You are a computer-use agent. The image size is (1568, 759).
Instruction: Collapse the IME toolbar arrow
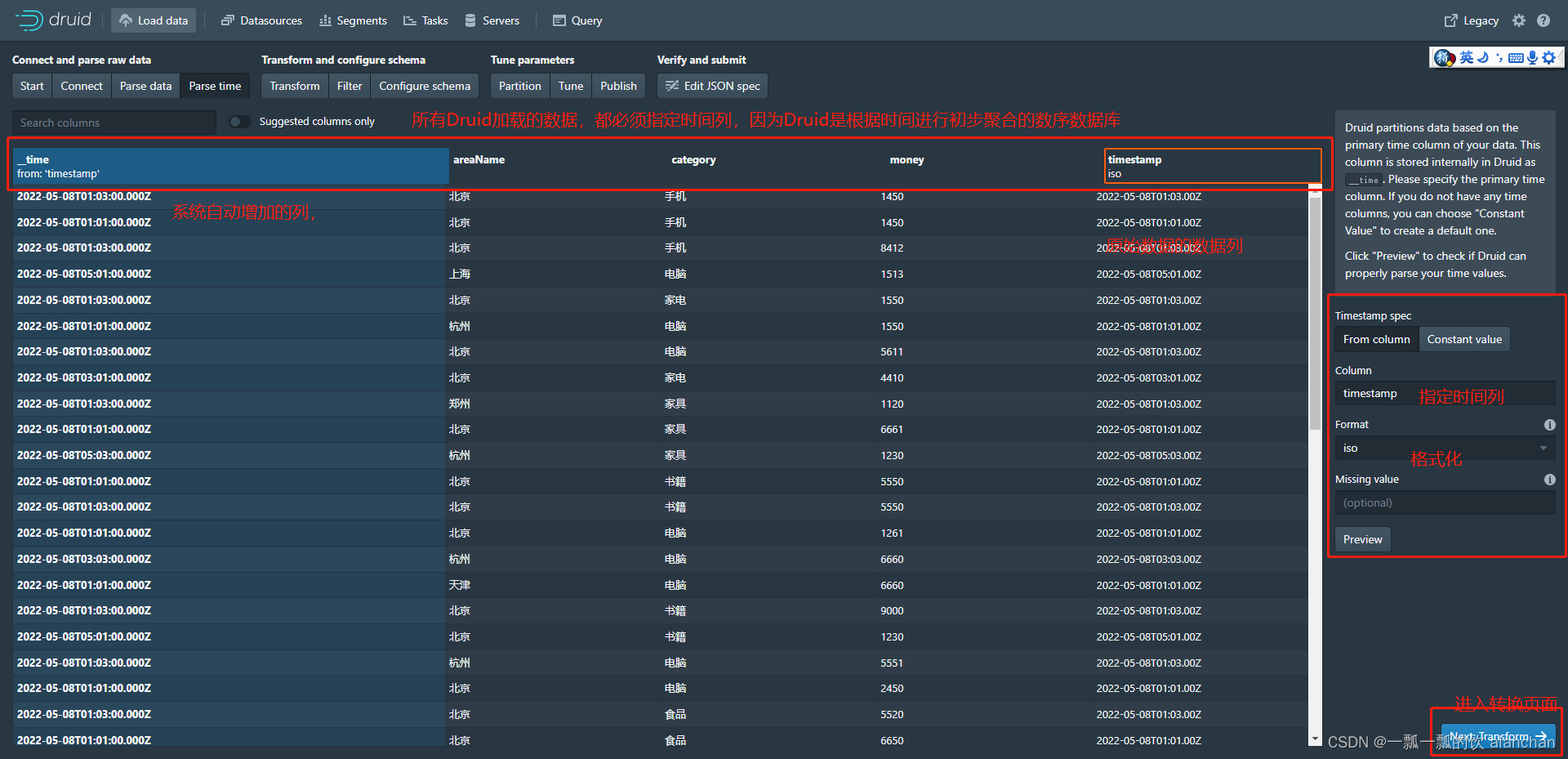pos(1561,57)
